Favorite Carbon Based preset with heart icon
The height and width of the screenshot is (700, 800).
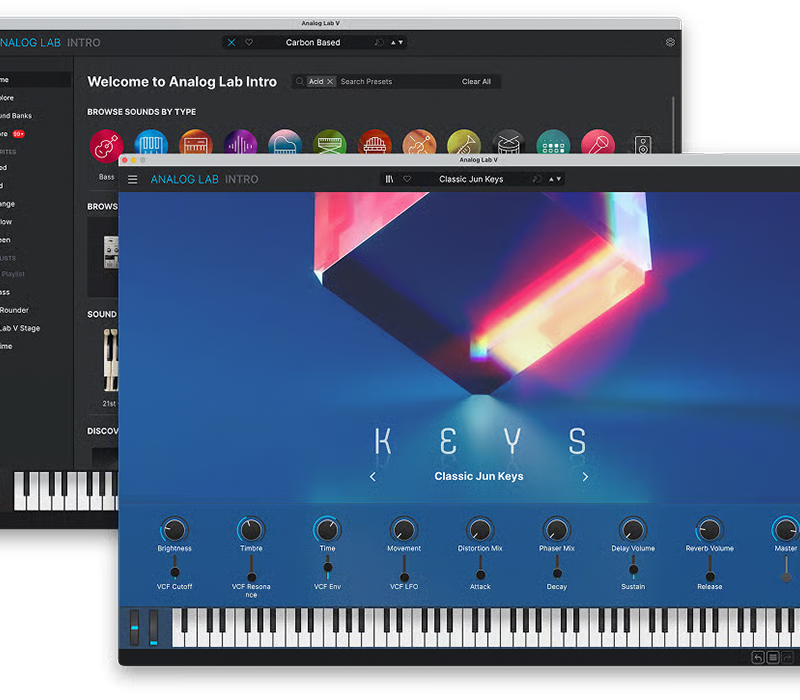click(x=249, y=42)
